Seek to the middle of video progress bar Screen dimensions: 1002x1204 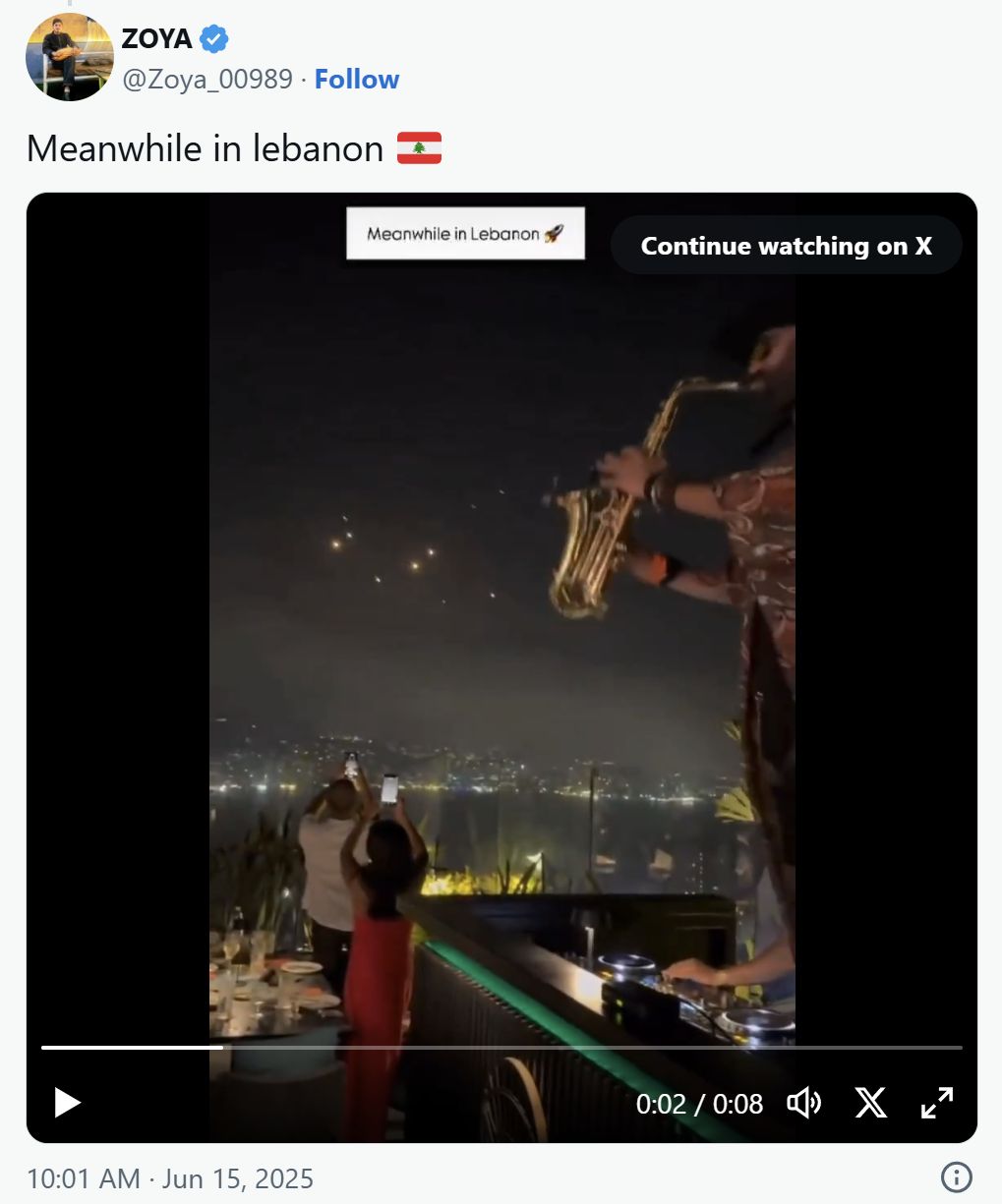pyautogui.click(x=501, y=1048)
